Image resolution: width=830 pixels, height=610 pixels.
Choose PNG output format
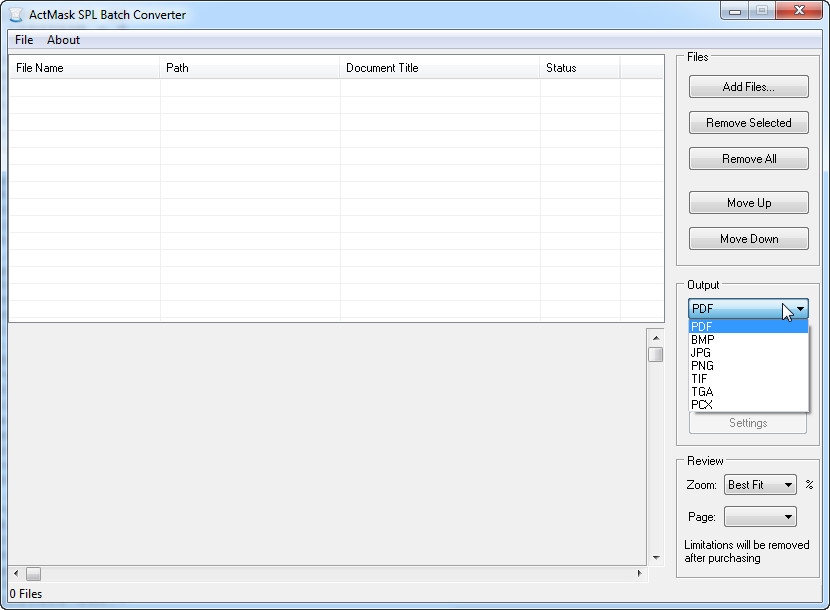tap(748, 366)
